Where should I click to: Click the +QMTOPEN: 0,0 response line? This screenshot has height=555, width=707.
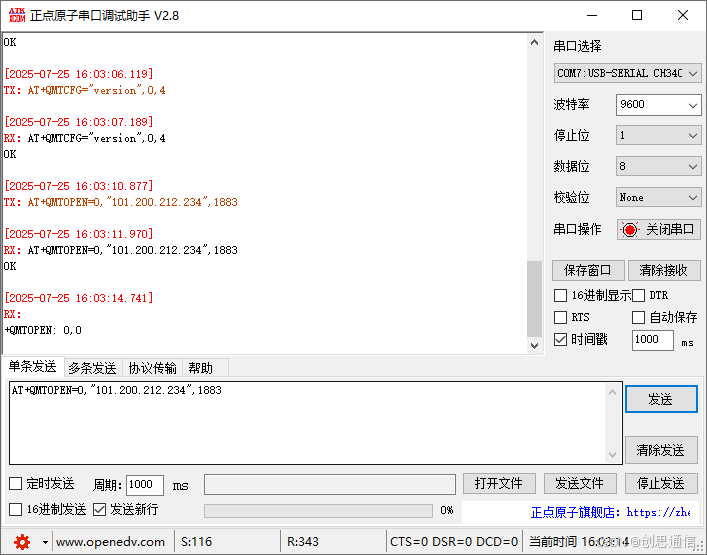[x=43, y=330]
